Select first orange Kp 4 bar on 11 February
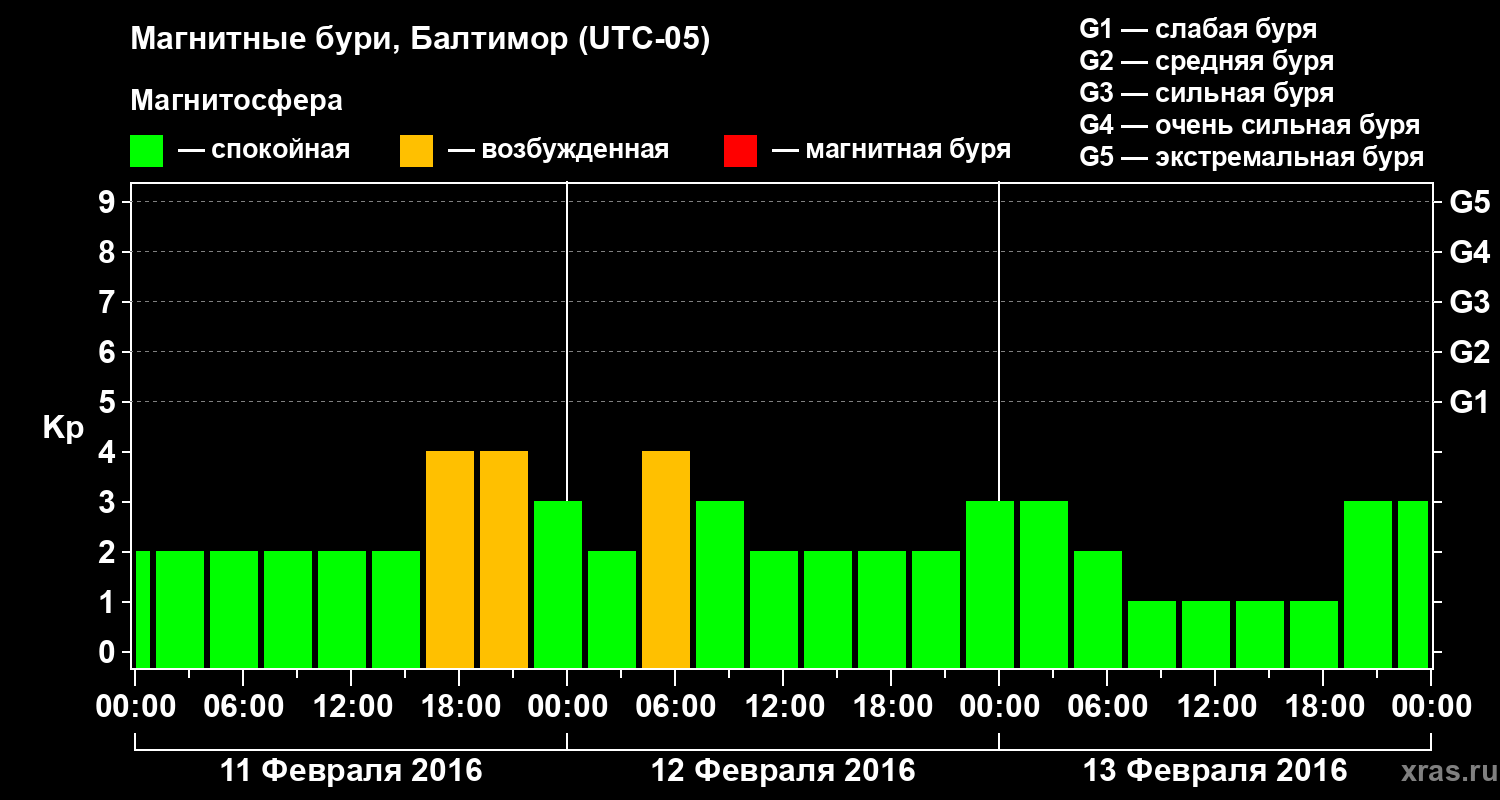The width and height of the screenshot is (1500, 800). click(450, 559)
